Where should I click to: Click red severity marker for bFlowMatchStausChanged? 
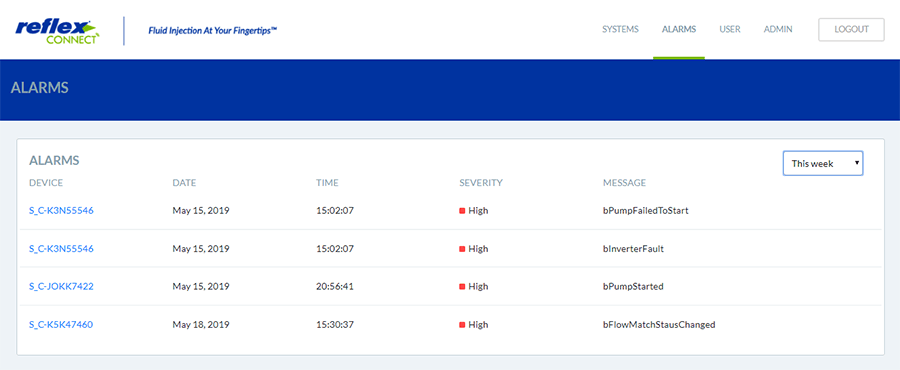pyautogui.click(x=462, y=325)
